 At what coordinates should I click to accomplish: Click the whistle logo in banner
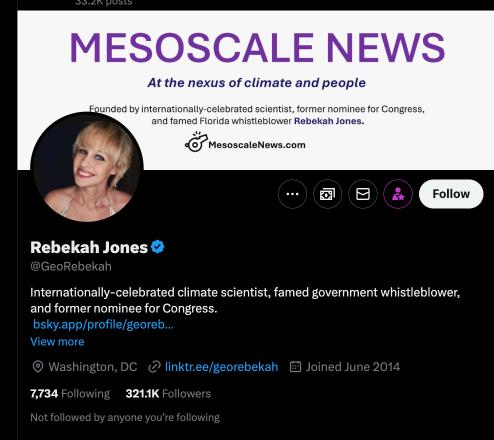coord(196,142)
